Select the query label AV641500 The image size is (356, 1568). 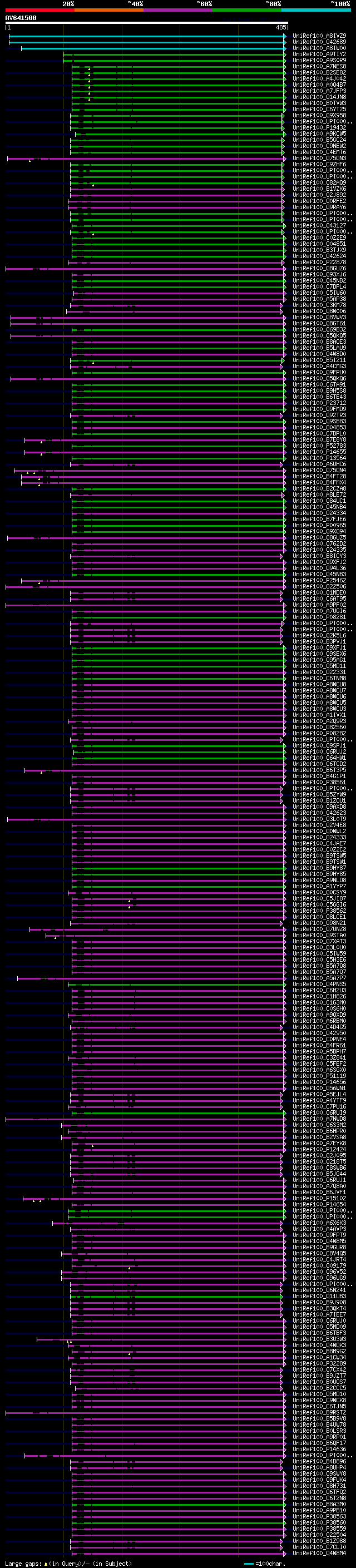[x=21, y=18]
